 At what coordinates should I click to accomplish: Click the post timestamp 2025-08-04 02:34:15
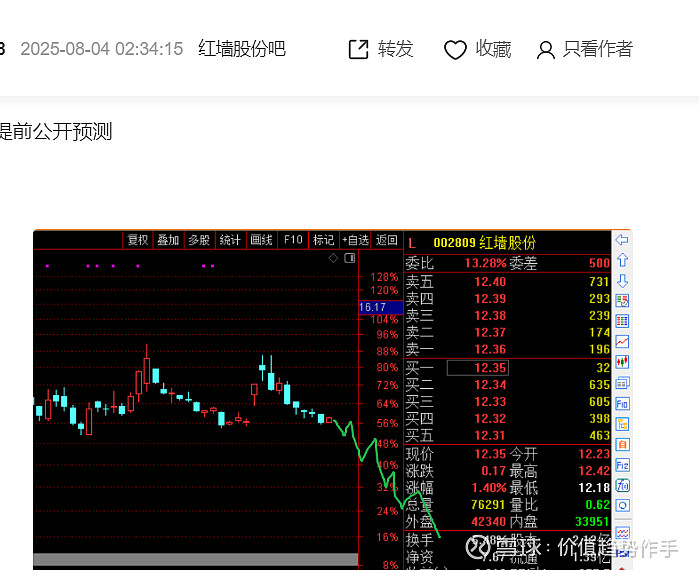click(102, 49)
